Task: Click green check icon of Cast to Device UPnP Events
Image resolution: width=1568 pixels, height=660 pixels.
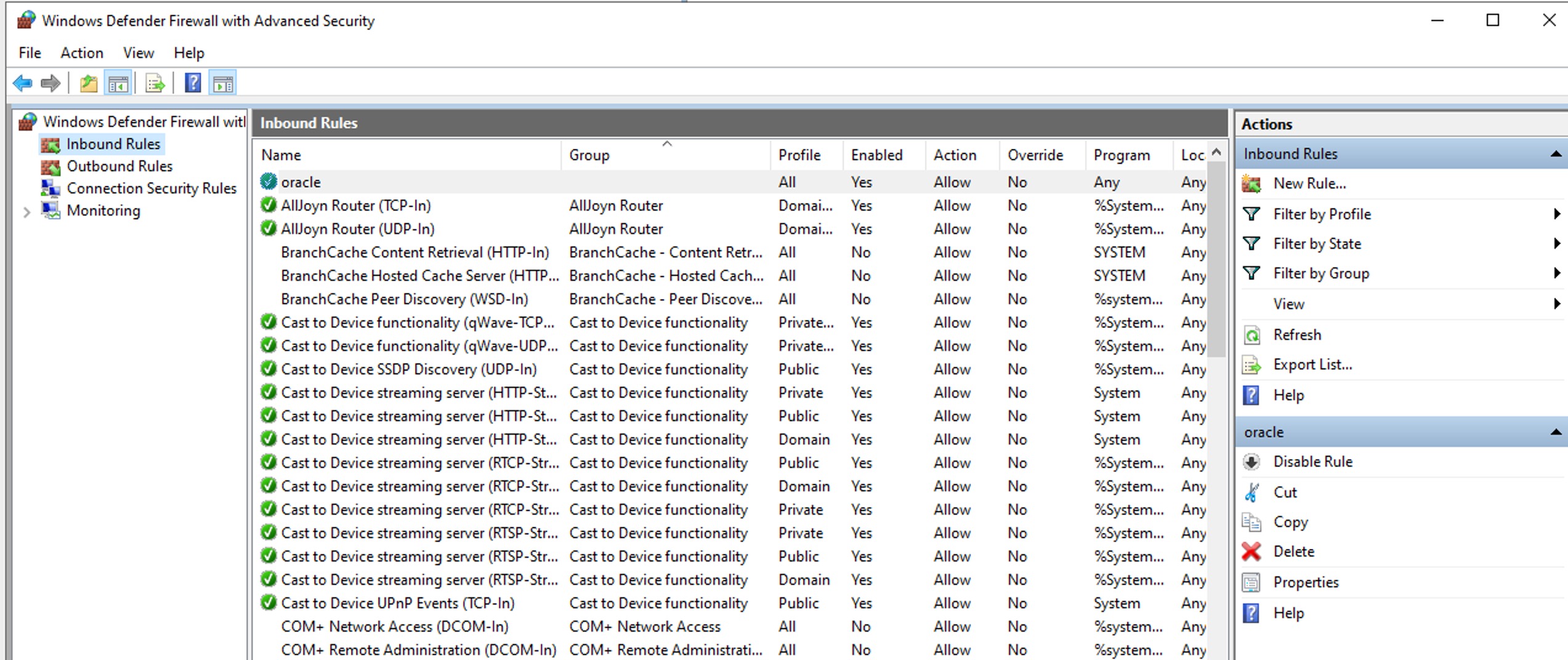Action: point(269,602)
